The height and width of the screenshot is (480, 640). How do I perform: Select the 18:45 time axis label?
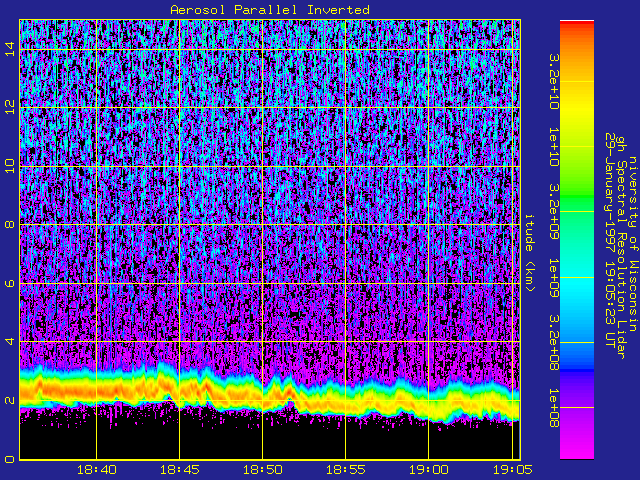point(180,470)
